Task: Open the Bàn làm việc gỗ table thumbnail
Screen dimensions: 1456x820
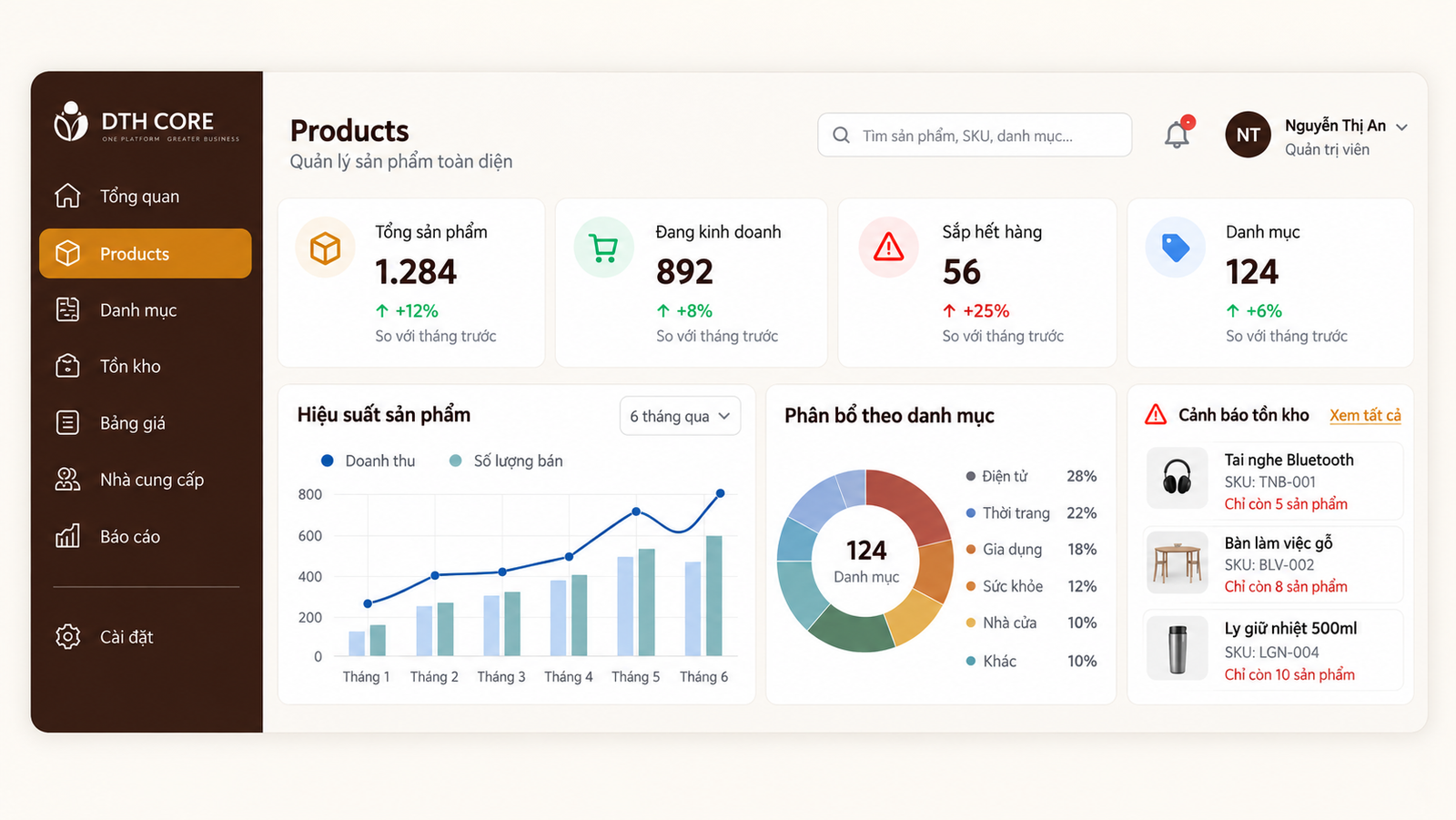Action: click(1177, 562)
